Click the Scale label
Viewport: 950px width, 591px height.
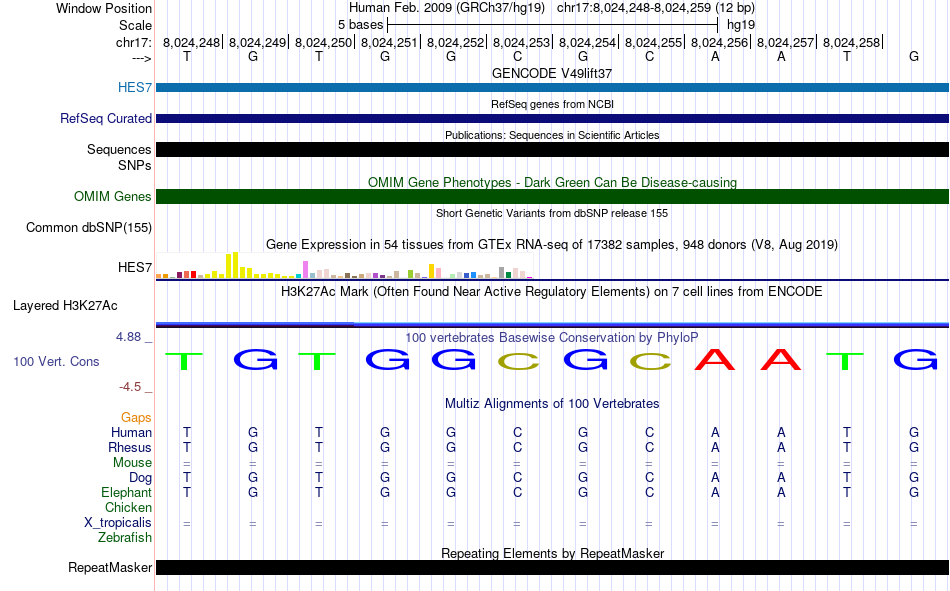(x=135, y=25)
